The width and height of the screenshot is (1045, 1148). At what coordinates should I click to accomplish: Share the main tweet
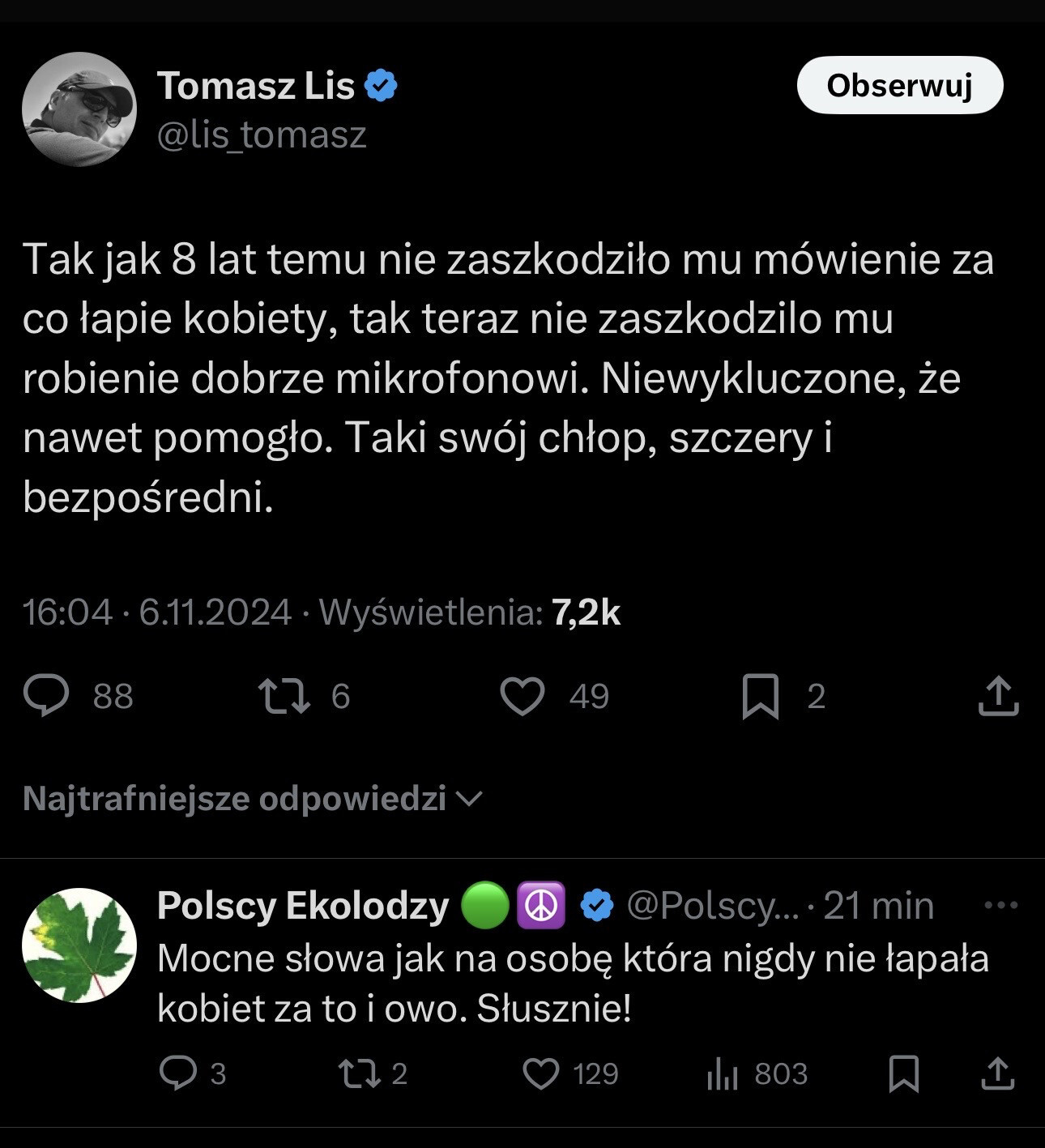998,696
